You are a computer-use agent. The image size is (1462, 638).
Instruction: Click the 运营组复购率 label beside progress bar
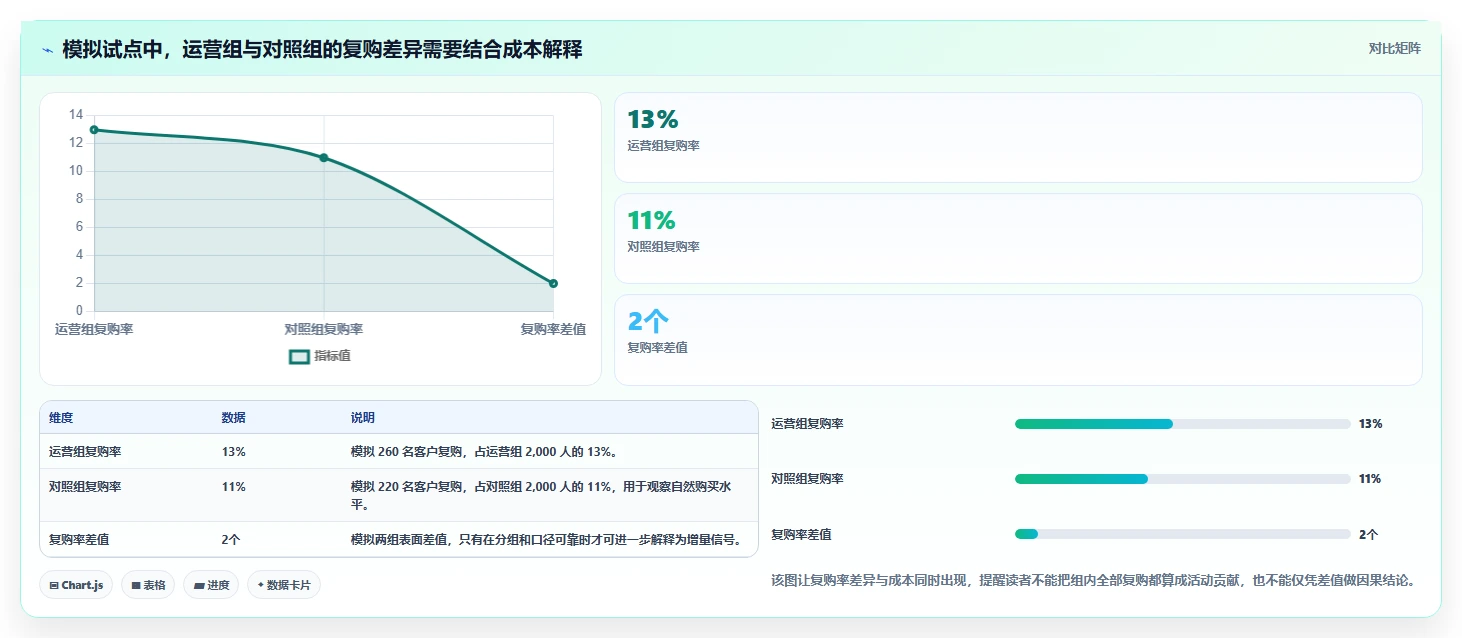(x=808, y=424)
